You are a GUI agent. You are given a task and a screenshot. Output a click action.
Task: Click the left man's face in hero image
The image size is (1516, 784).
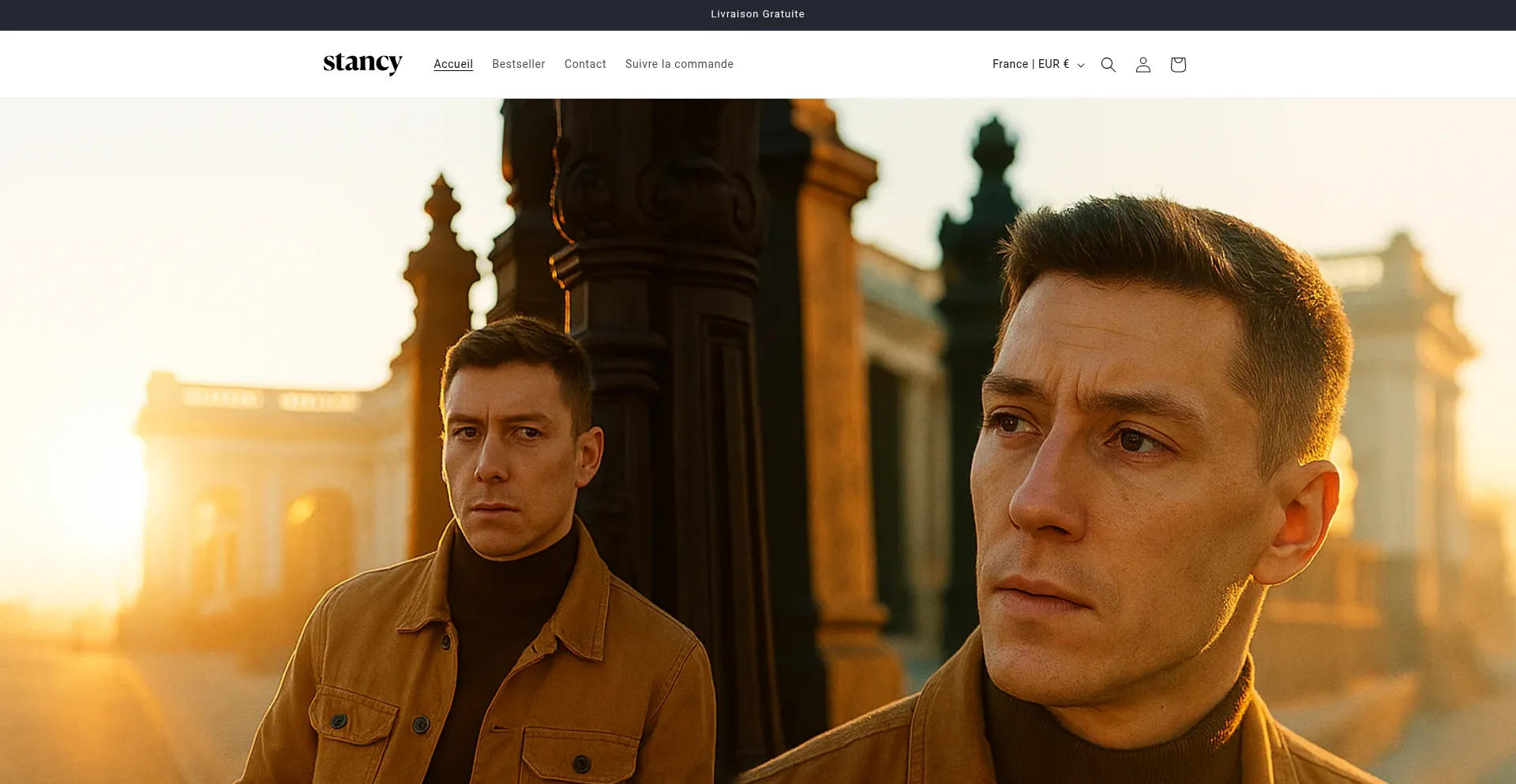(x=505, y=458)
